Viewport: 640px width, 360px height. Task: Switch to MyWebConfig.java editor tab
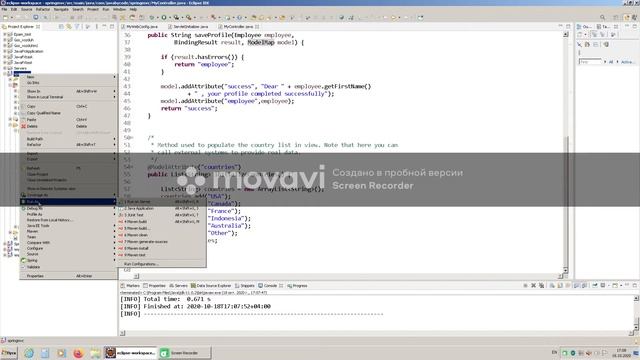point(141,27)
